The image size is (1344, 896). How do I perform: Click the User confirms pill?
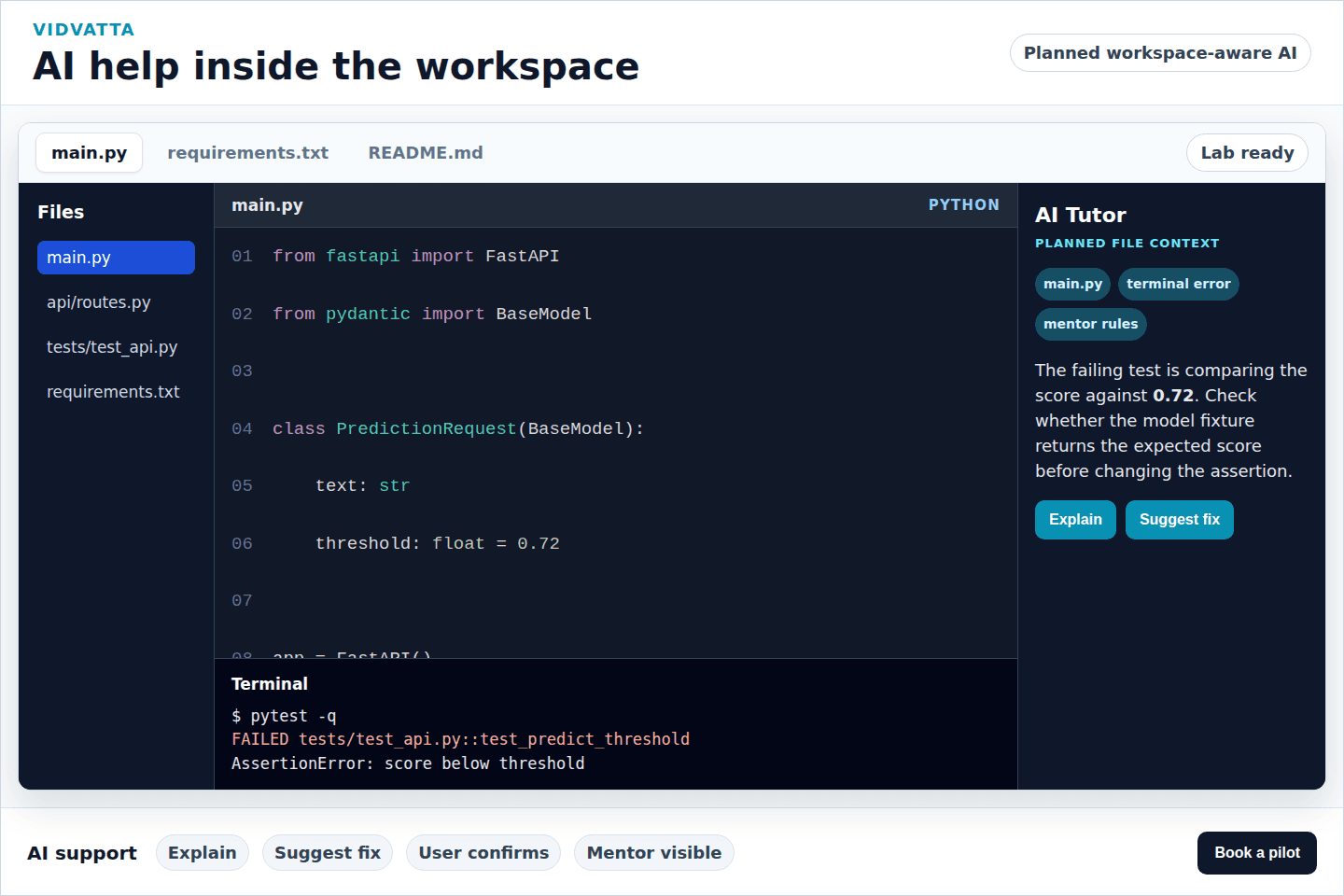[x=483, y=853]
